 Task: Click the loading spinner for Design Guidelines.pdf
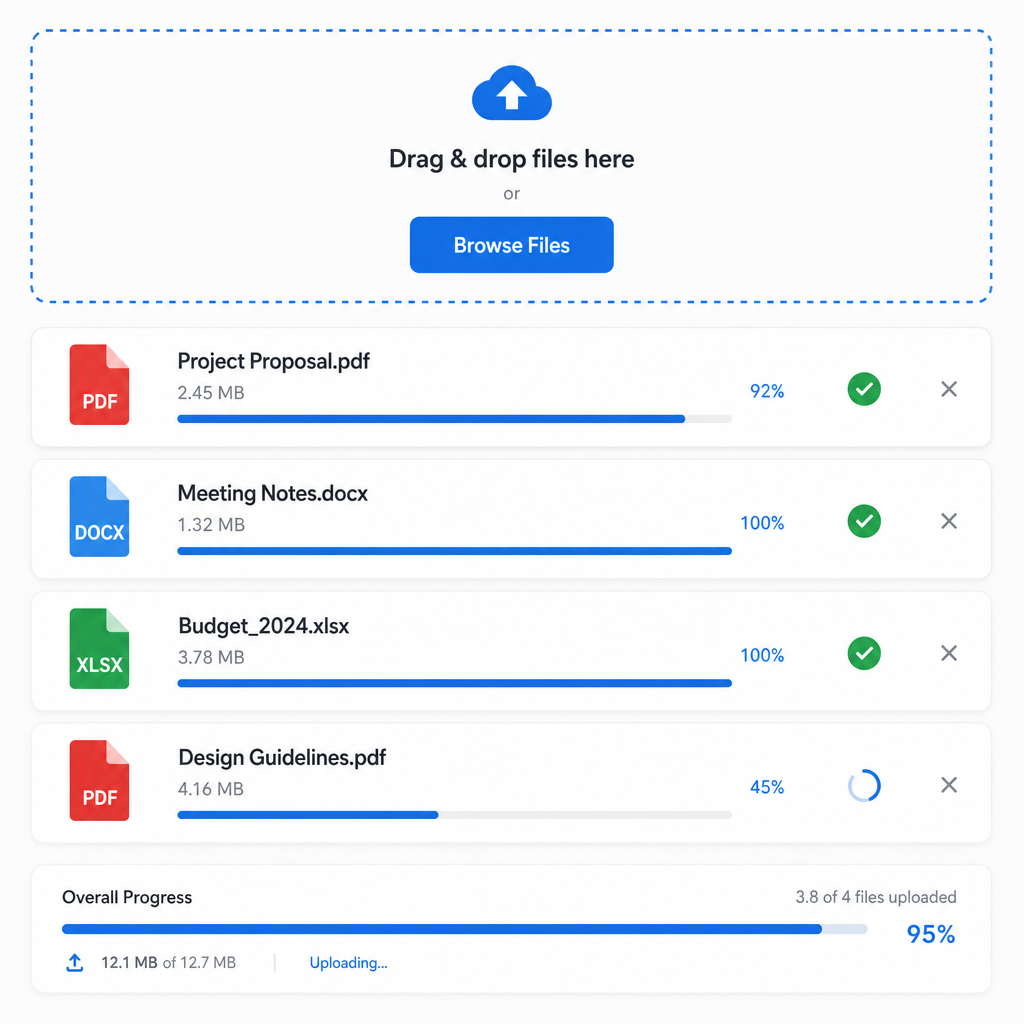click(864, 786)
